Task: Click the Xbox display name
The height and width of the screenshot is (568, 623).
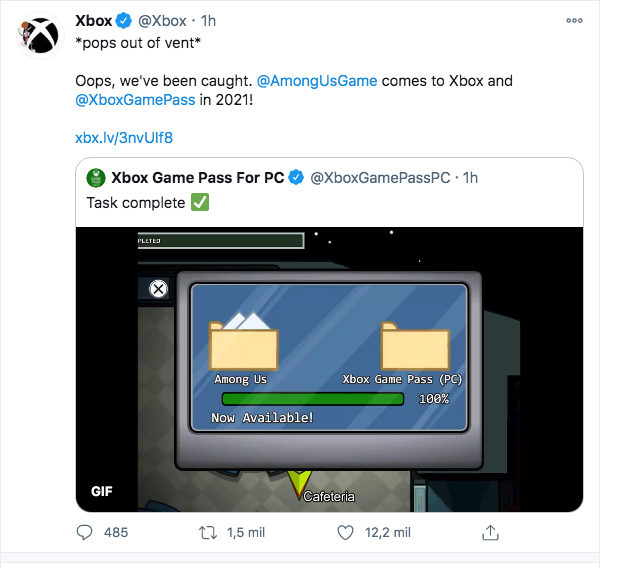Action: 94,21
